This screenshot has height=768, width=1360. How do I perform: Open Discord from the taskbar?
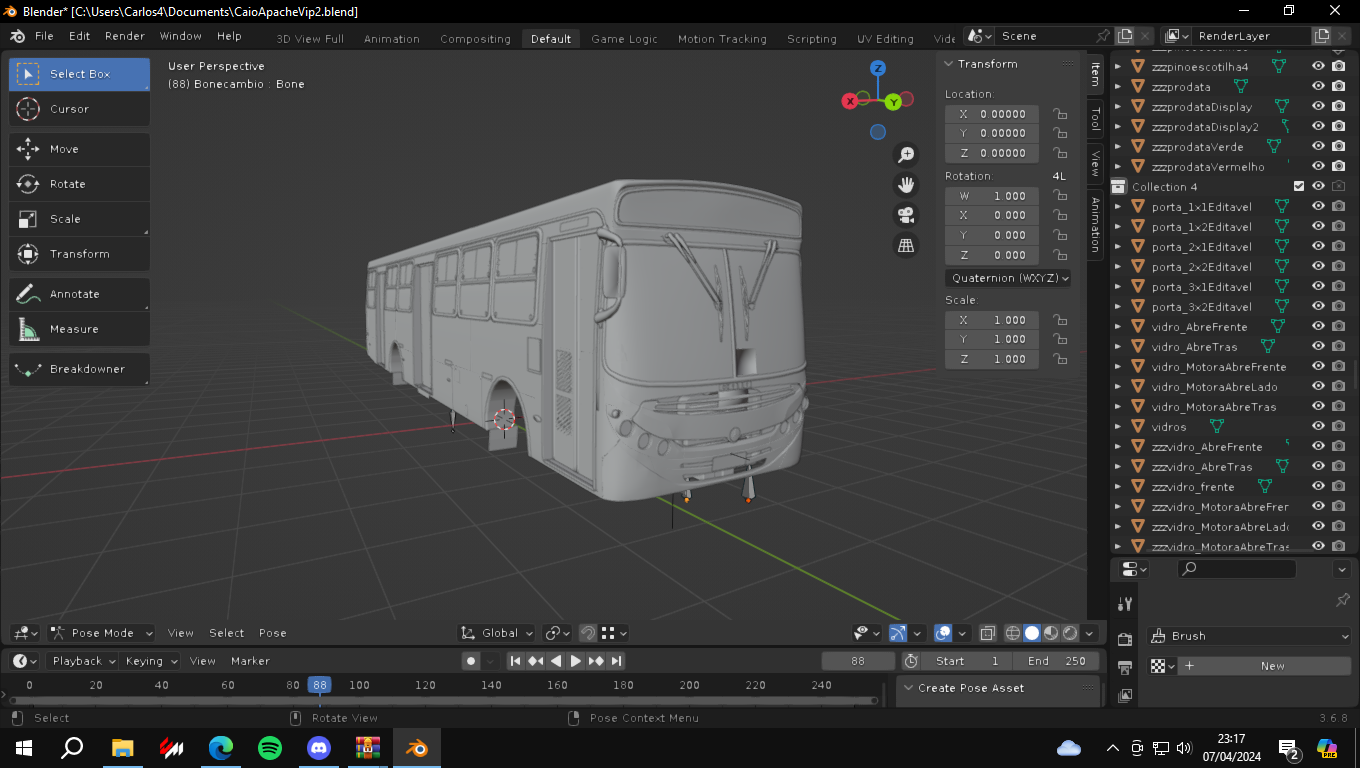click(x=319, y=747)
